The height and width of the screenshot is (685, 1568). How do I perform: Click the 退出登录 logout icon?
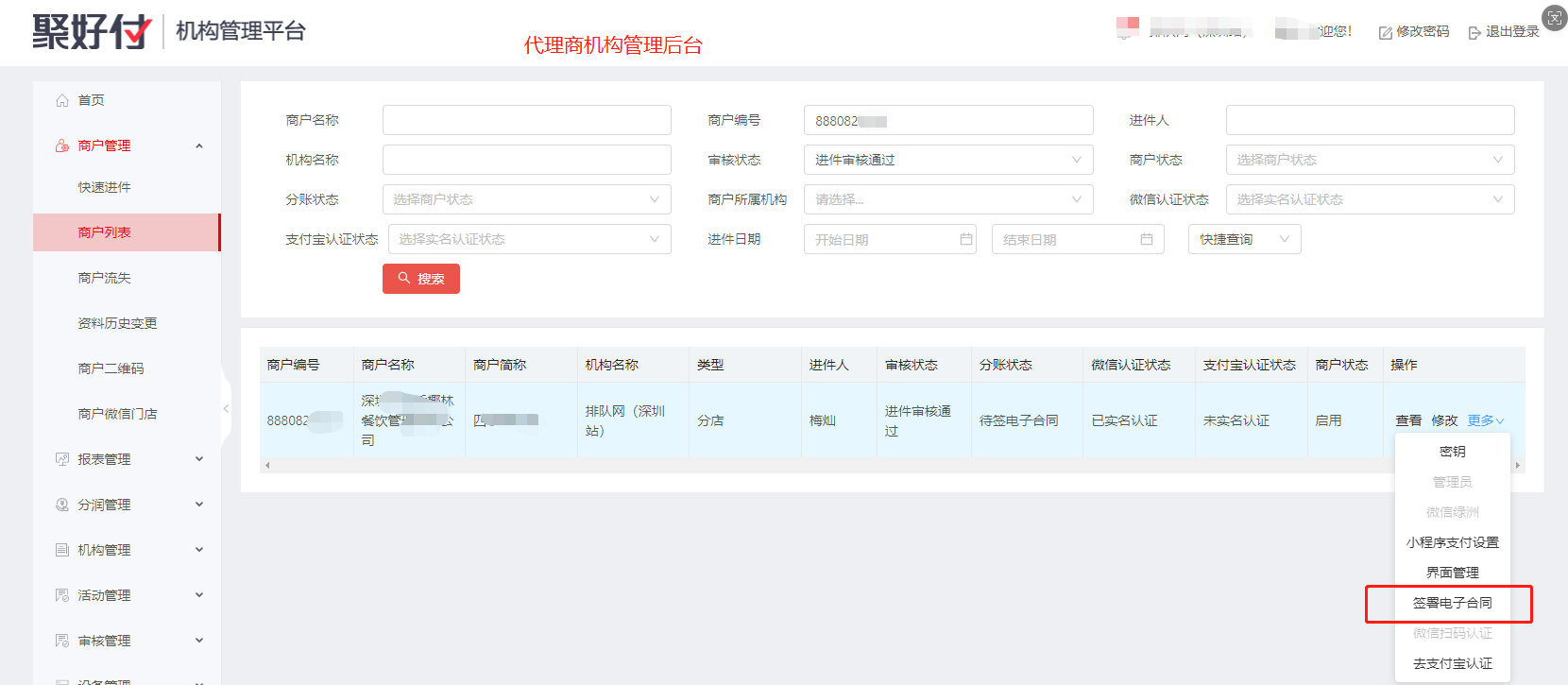(x=1474, y=33)
